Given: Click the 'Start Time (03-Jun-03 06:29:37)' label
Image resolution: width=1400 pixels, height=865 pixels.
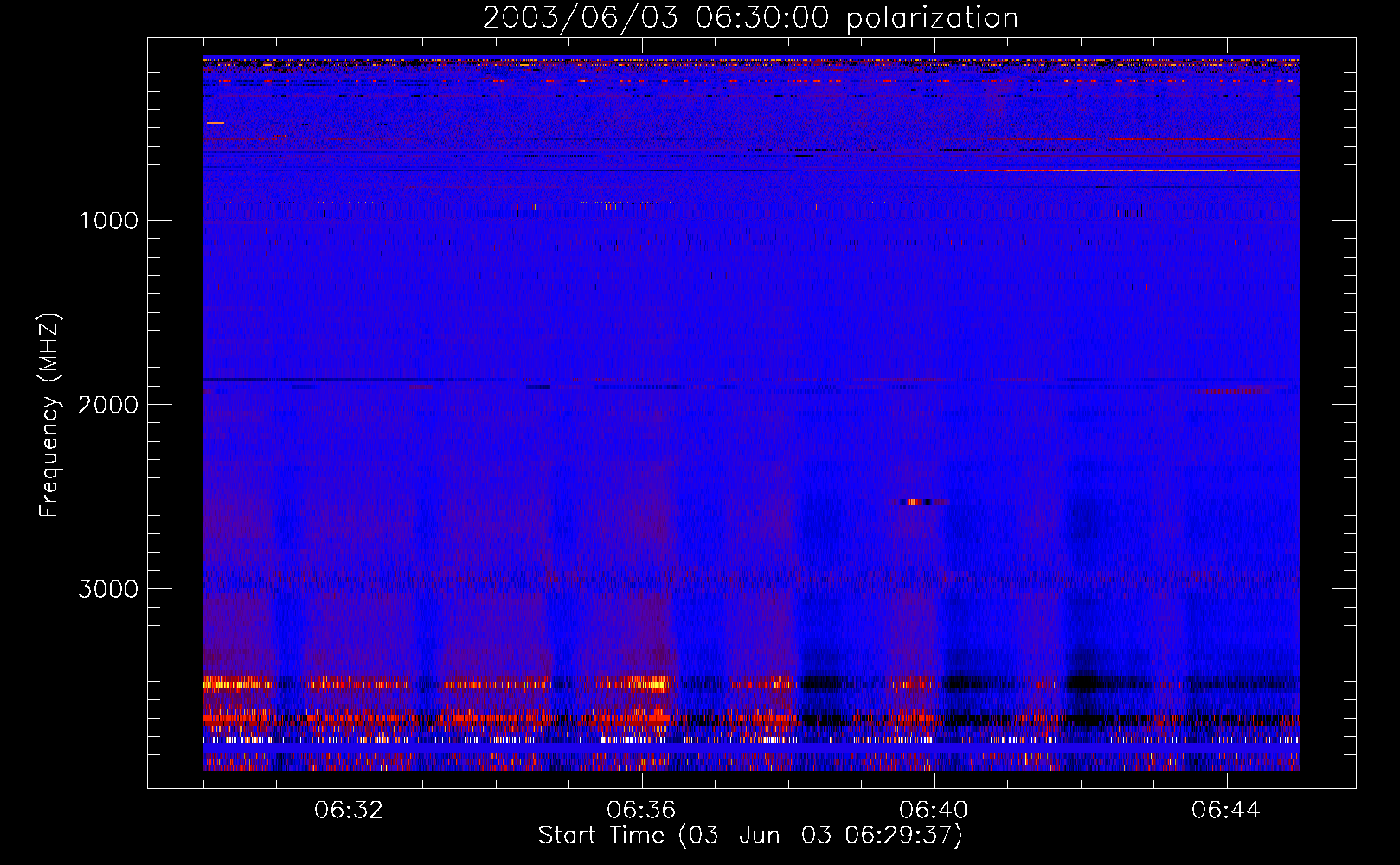Looking at the screenshot, I should pyautogui.click(x=750, y=836).
